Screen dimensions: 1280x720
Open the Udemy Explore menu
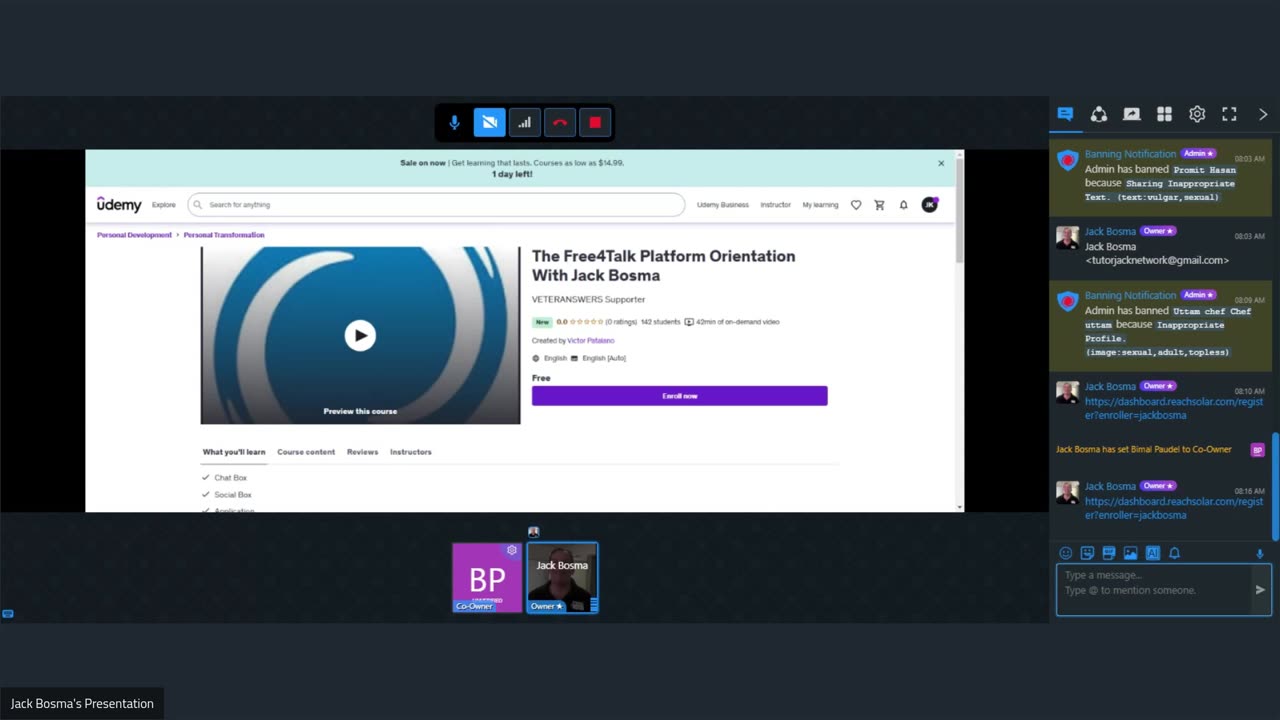point(164,205)
